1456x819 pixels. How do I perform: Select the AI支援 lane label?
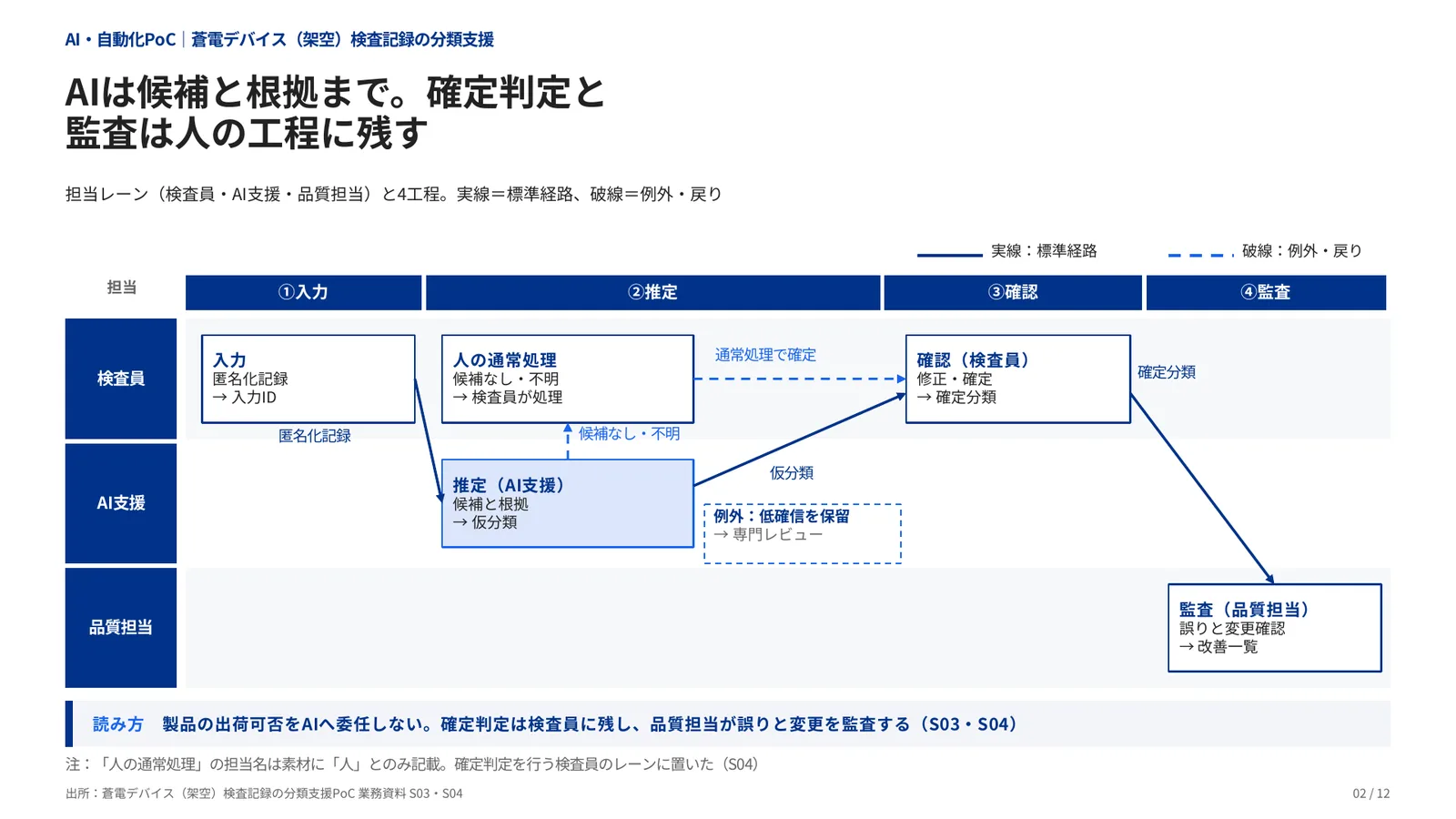click(x=121, y=503)
